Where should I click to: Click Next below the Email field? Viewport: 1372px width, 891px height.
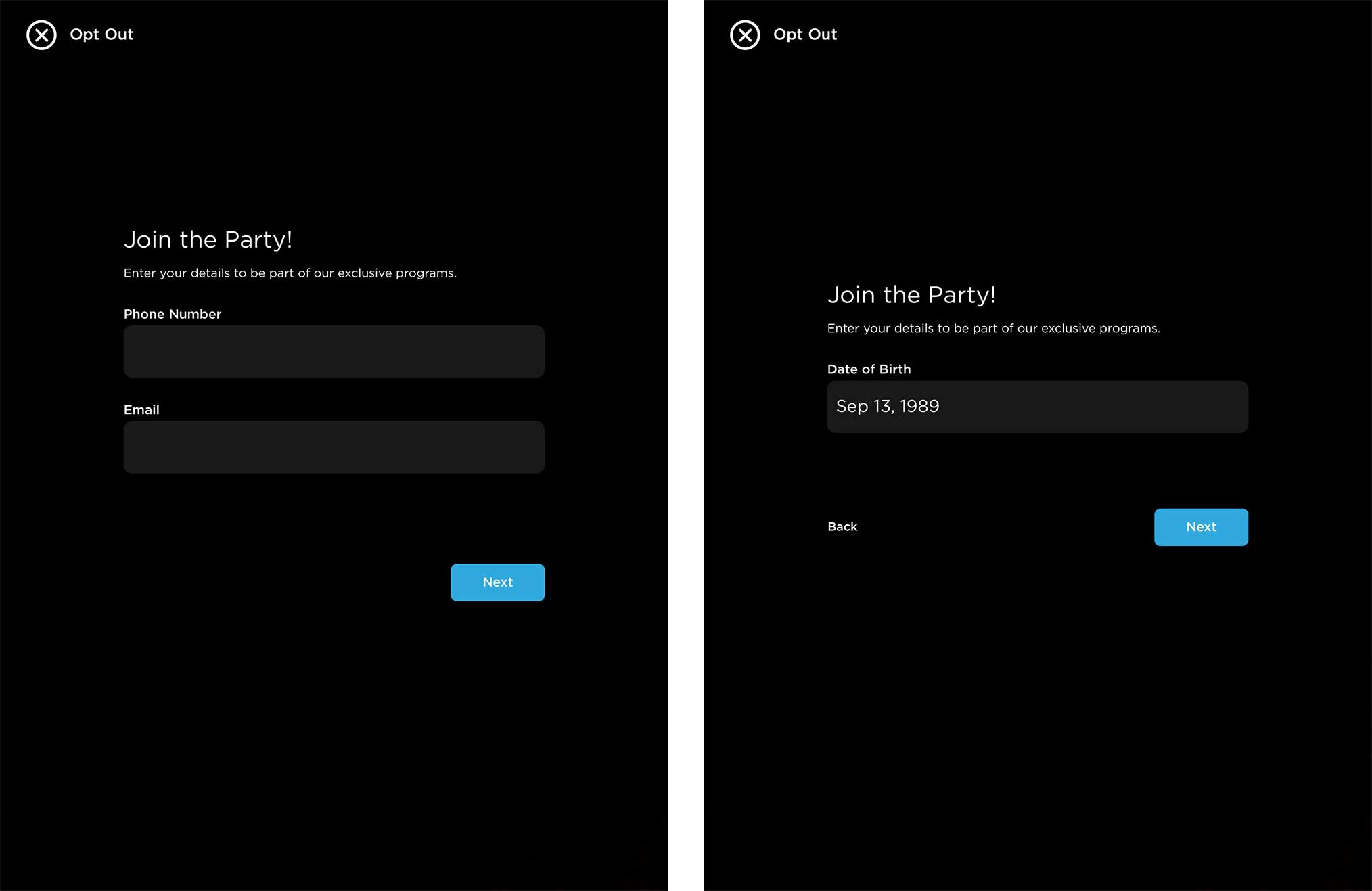(497, 582)
